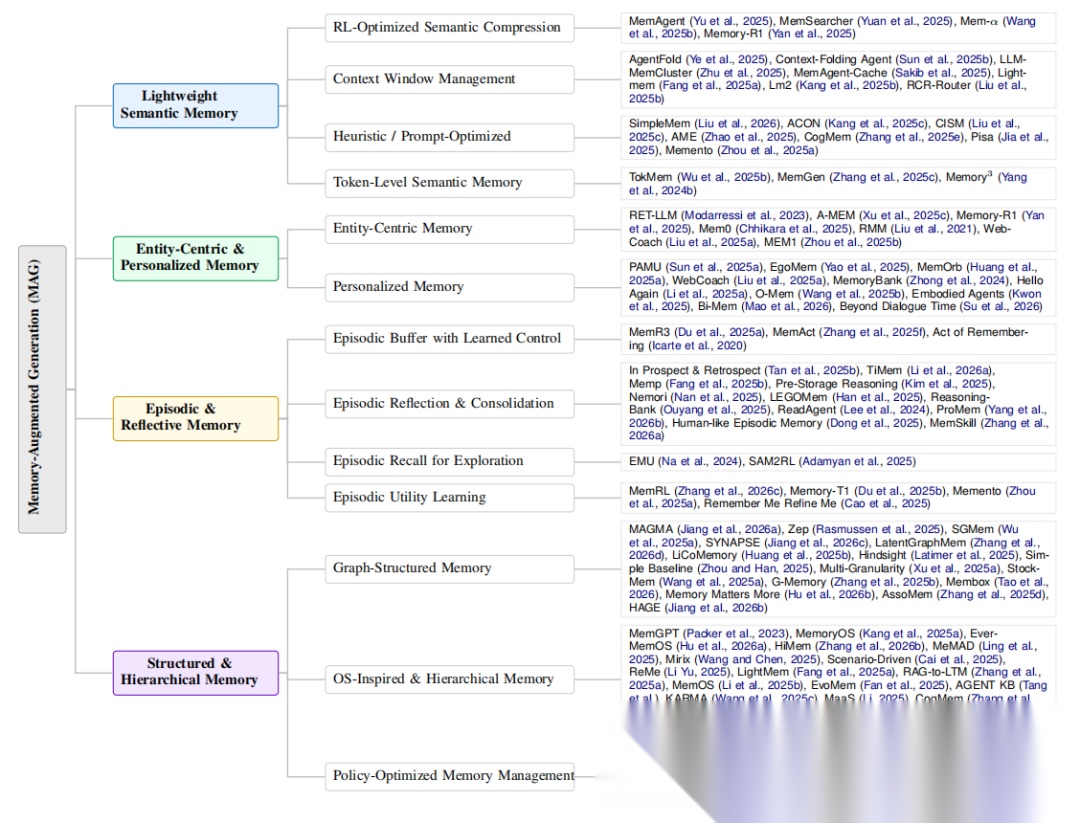The width and height of the screenshot is (1080, 823).
Task: Select the Heuristic / Prompt-Optimized node
Action: click(449, 137)
